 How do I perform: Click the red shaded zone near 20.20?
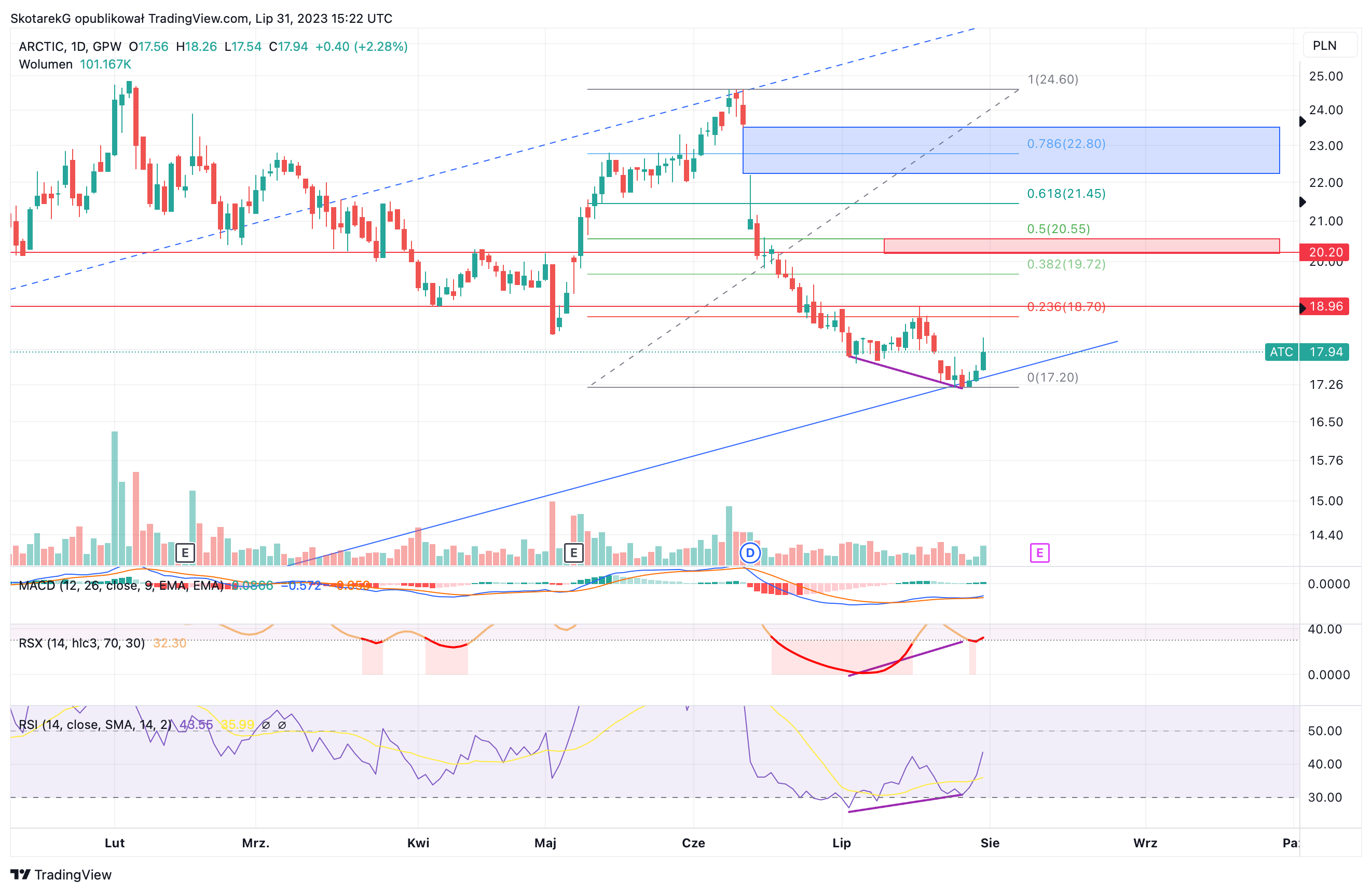coord(1081,246)
